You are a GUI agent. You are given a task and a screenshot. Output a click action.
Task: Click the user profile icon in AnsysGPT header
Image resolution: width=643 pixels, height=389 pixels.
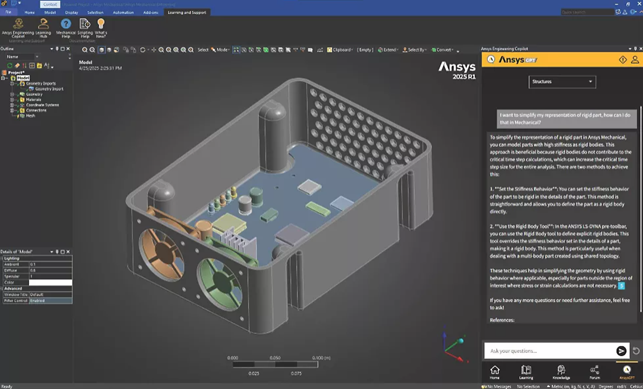pyautogui.click(x=635, y=60)
